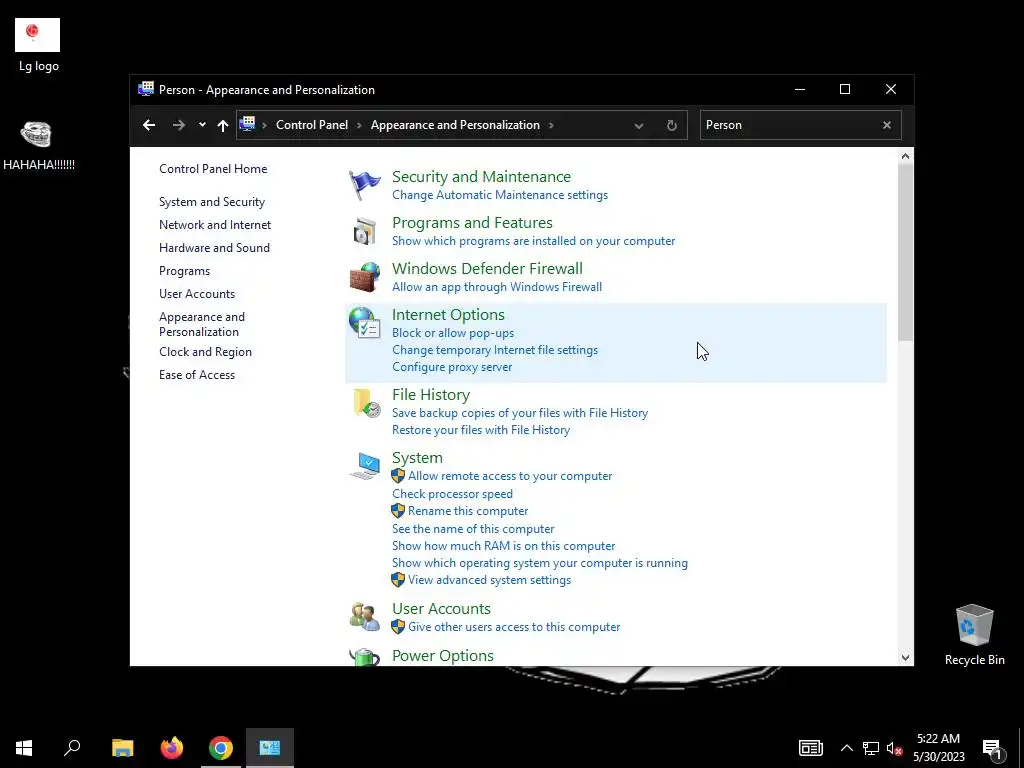Click Give other users access link
Screen dimensions: 1024x768
514,627
